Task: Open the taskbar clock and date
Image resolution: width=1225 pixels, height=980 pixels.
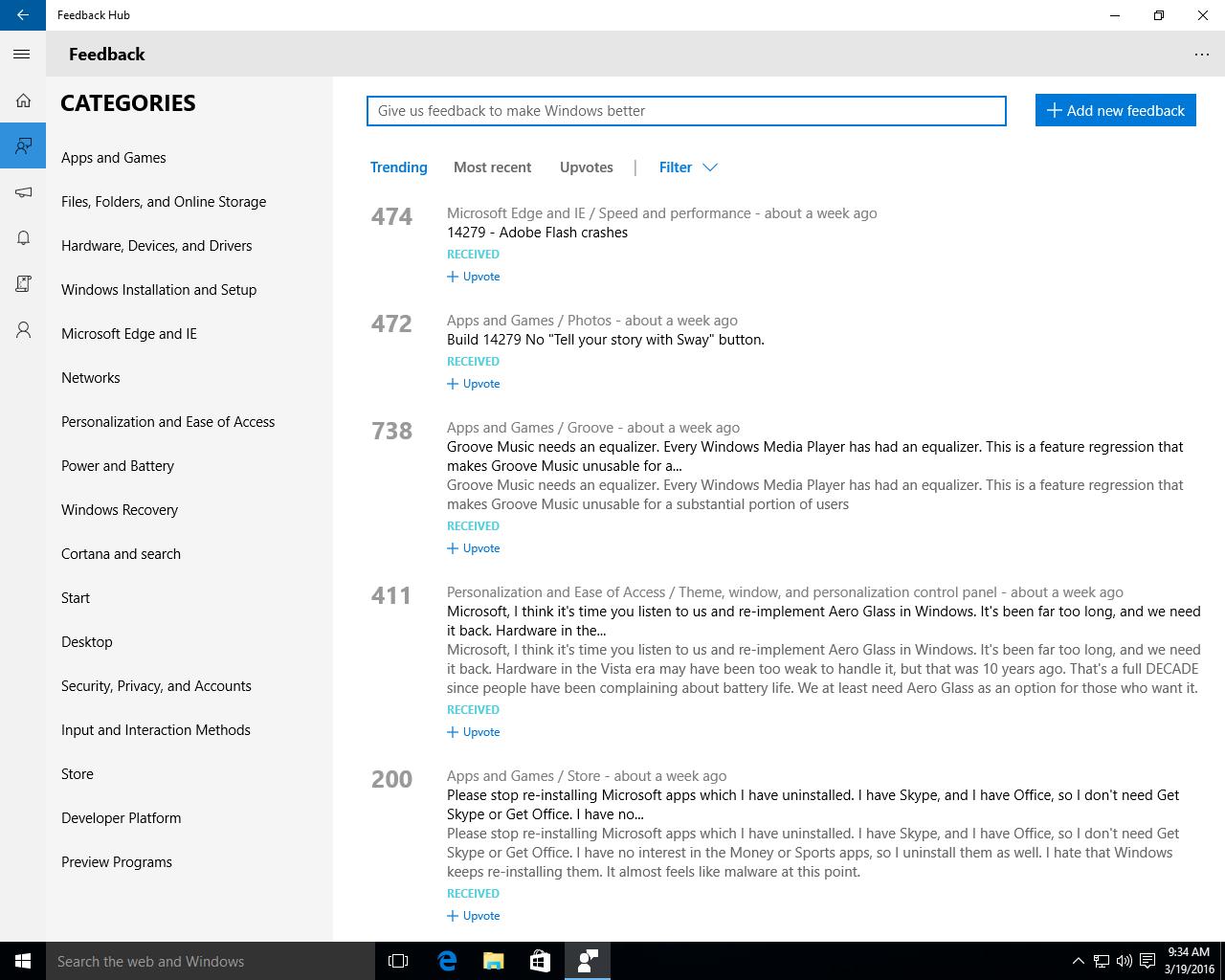Action: tap(1189, 961)
